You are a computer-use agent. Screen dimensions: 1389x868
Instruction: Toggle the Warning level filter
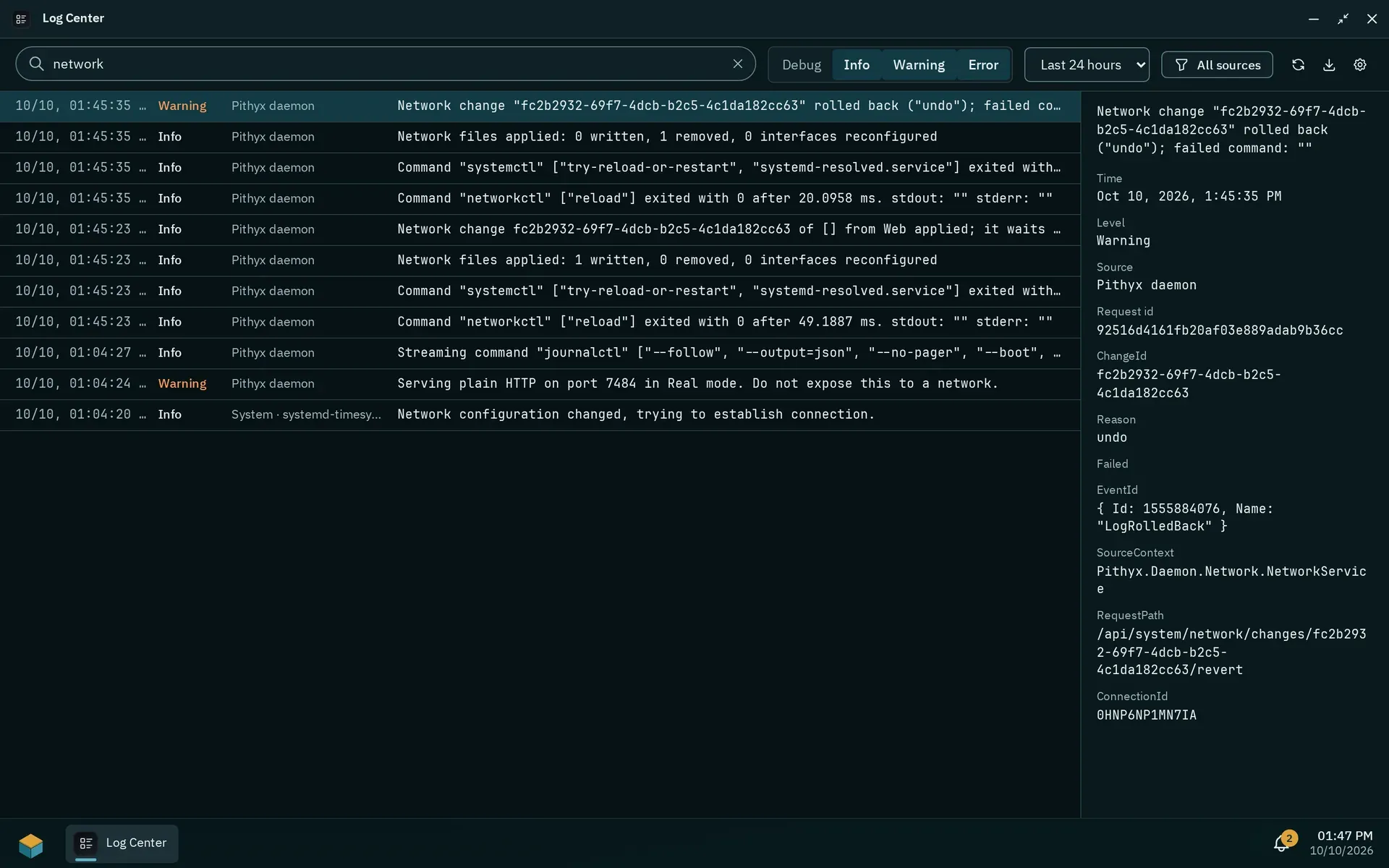pyautogui.click(x=919, y=65)
